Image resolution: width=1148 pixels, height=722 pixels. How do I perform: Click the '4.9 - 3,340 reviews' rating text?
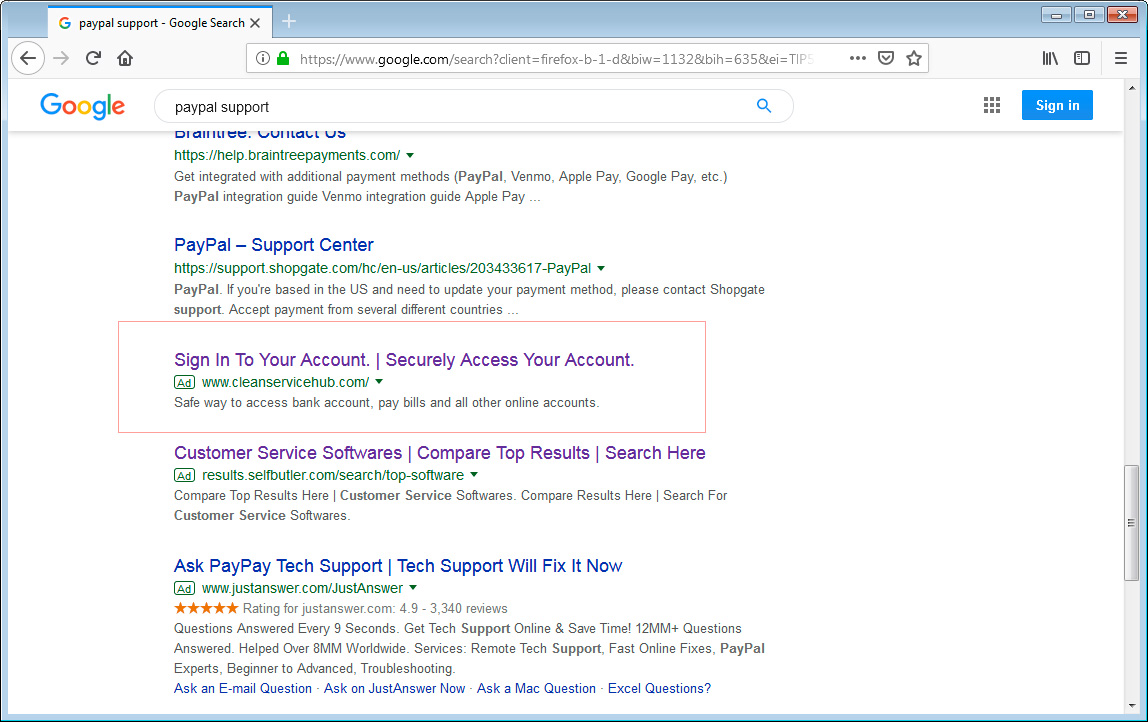[x=453, y=608]
